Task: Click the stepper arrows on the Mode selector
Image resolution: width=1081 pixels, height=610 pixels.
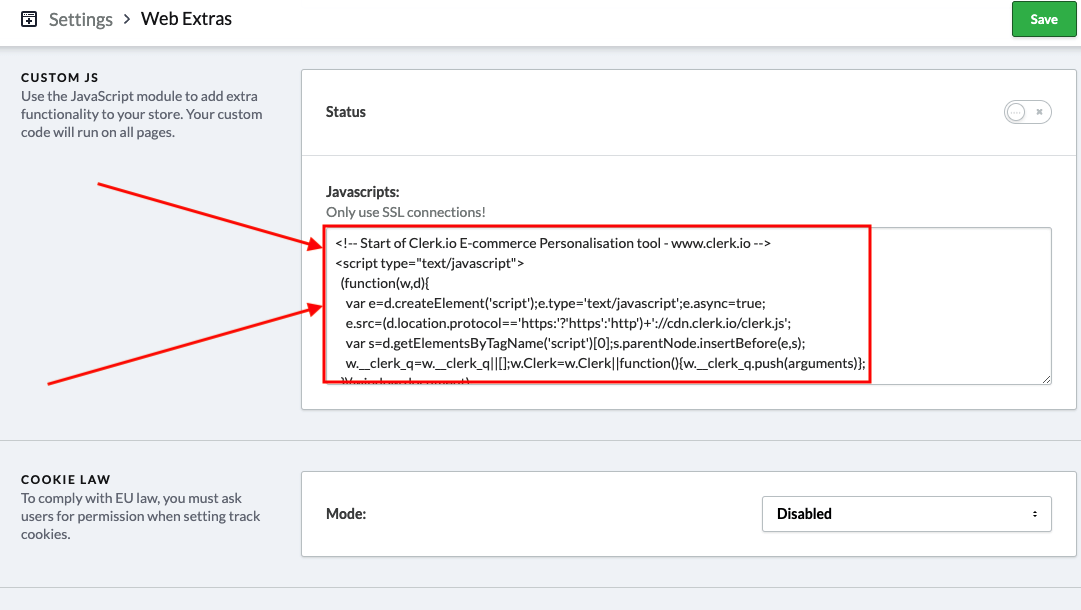Action: point(1038,514)
